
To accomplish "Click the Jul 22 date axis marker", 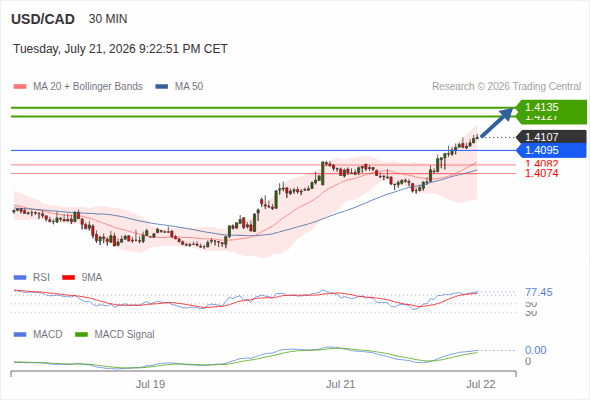I will point(481,384).
